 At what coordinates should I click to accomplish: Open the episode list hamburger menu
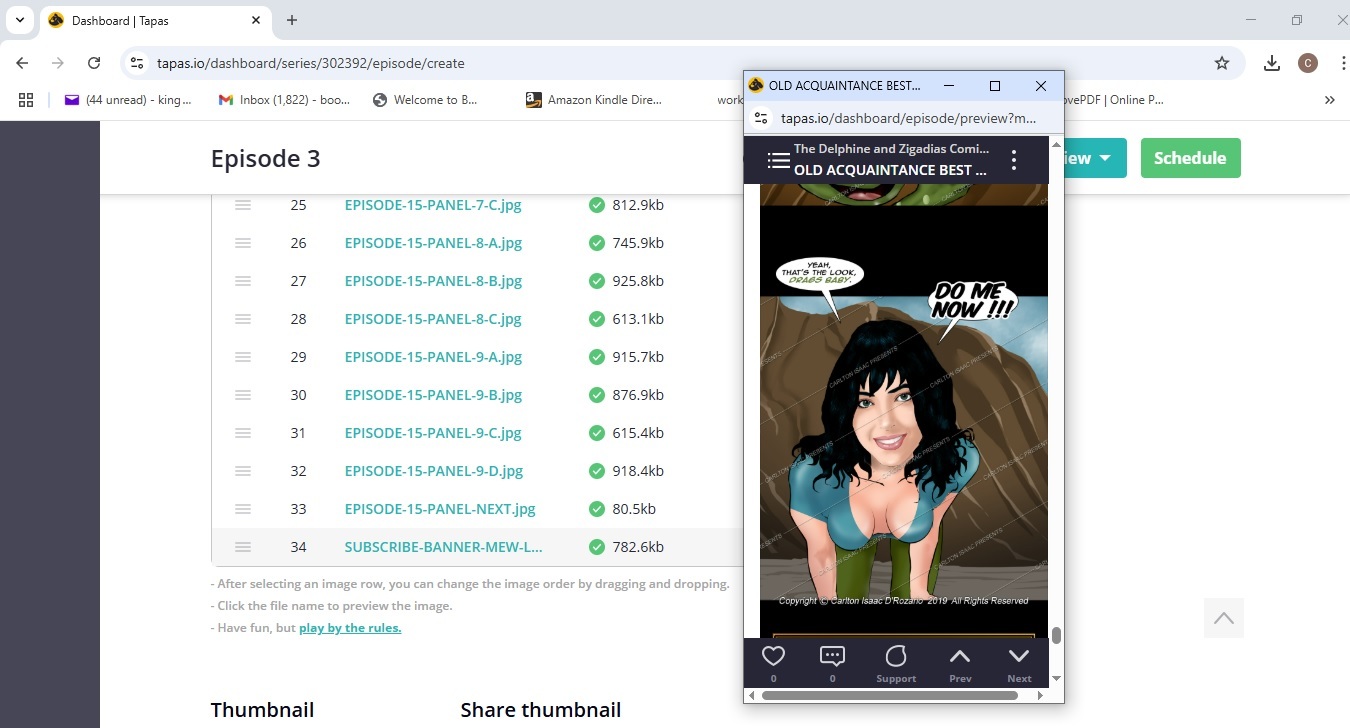(778, 160)
